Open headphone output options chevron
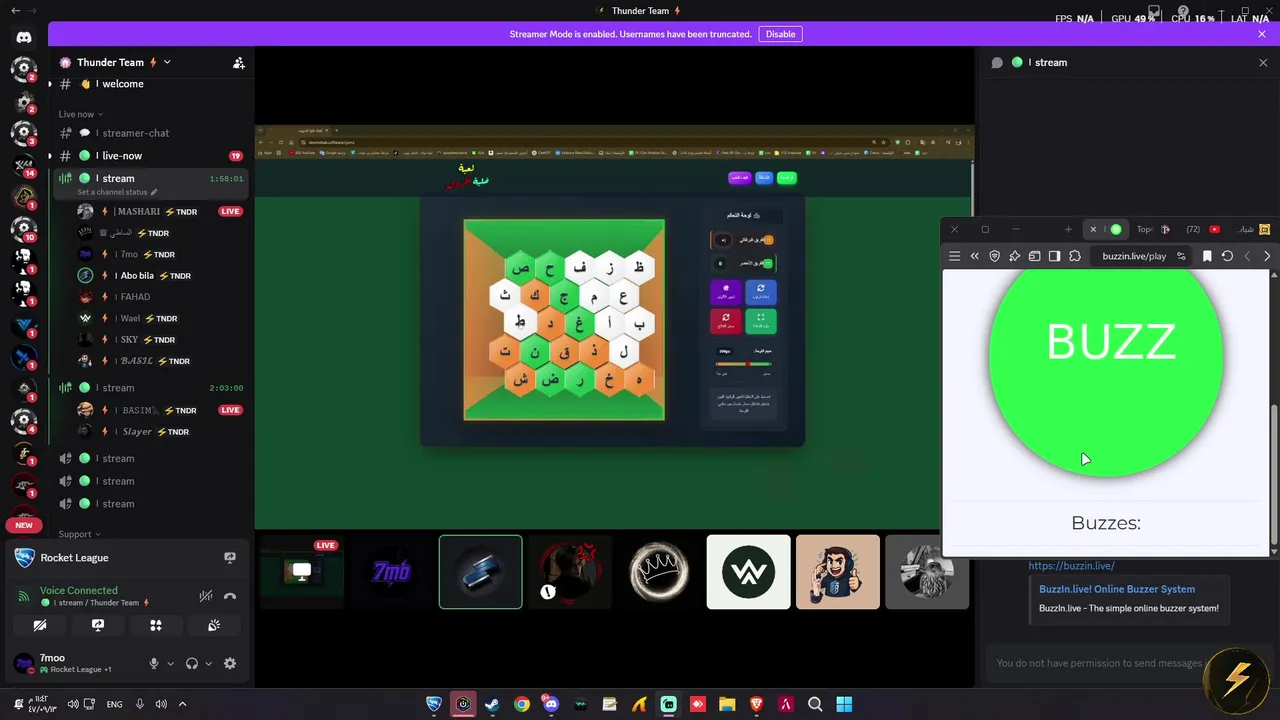 [208, 663]
